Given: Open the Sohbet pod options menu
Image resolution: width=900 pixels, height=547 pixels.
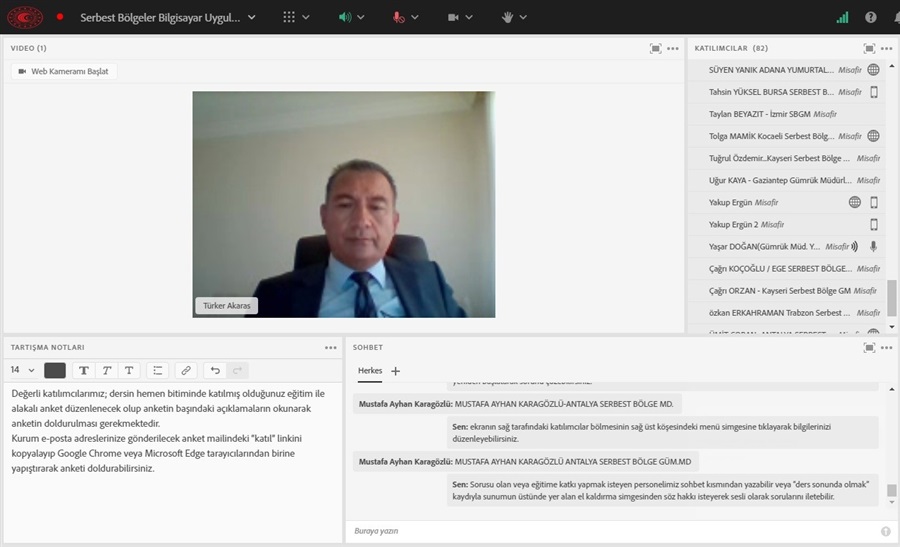Looking at the screenshot, I should (887, 348).
